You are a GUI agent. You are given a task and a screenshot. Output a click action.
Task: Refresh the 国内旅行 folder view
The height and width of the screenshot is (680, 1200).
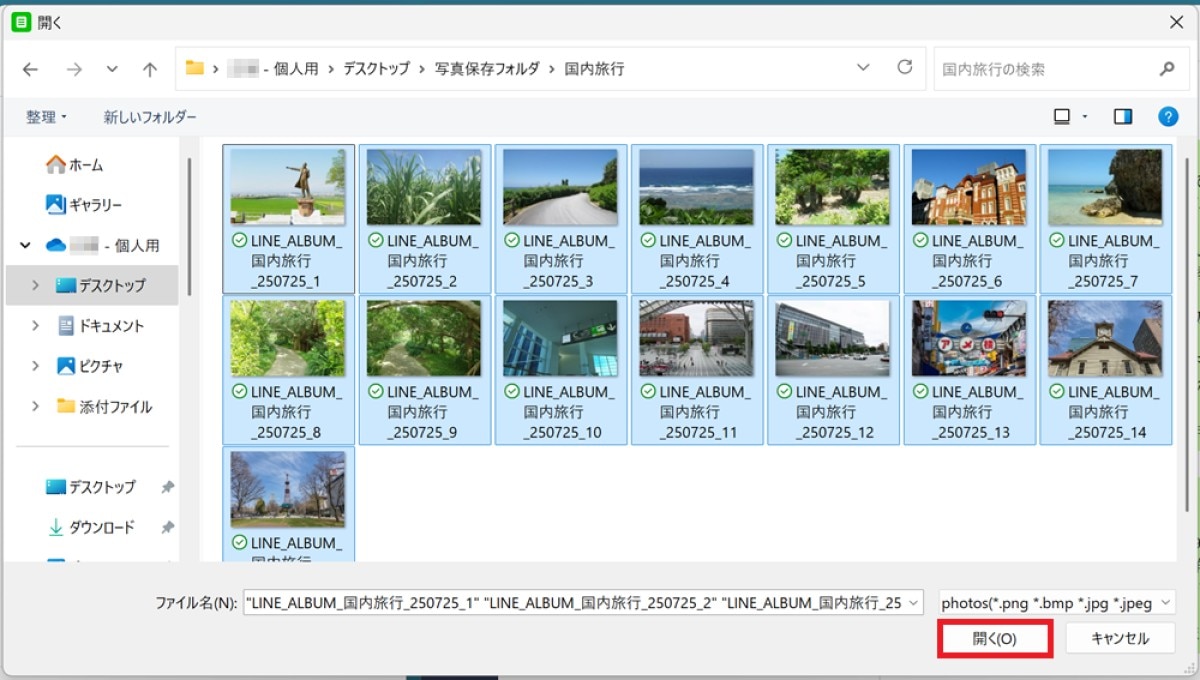pyautogui.click(x=905, y=68)
